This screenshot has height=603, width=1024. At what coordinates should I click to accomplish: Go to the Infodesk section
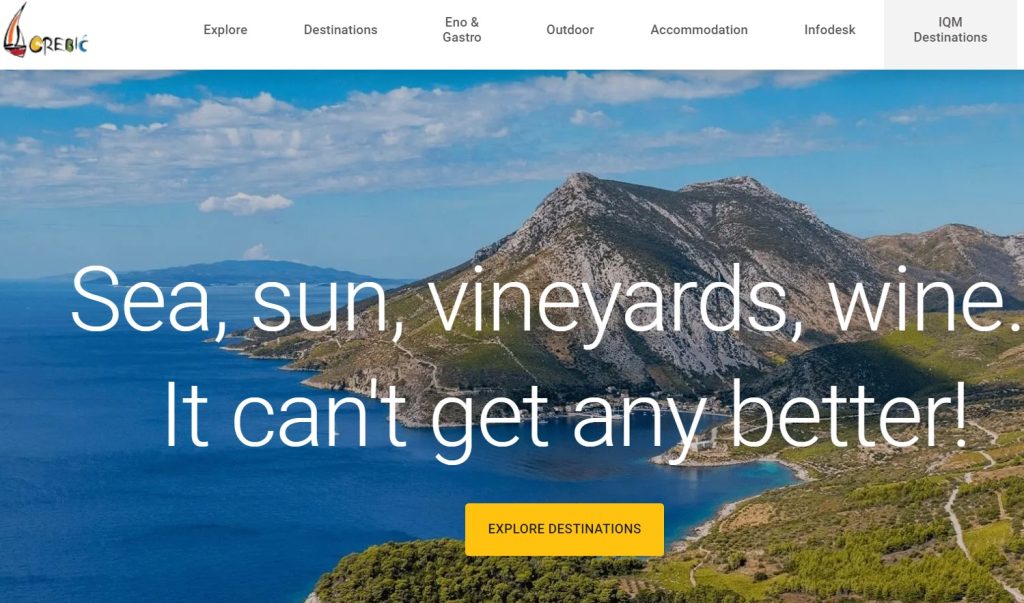point(829,30)
